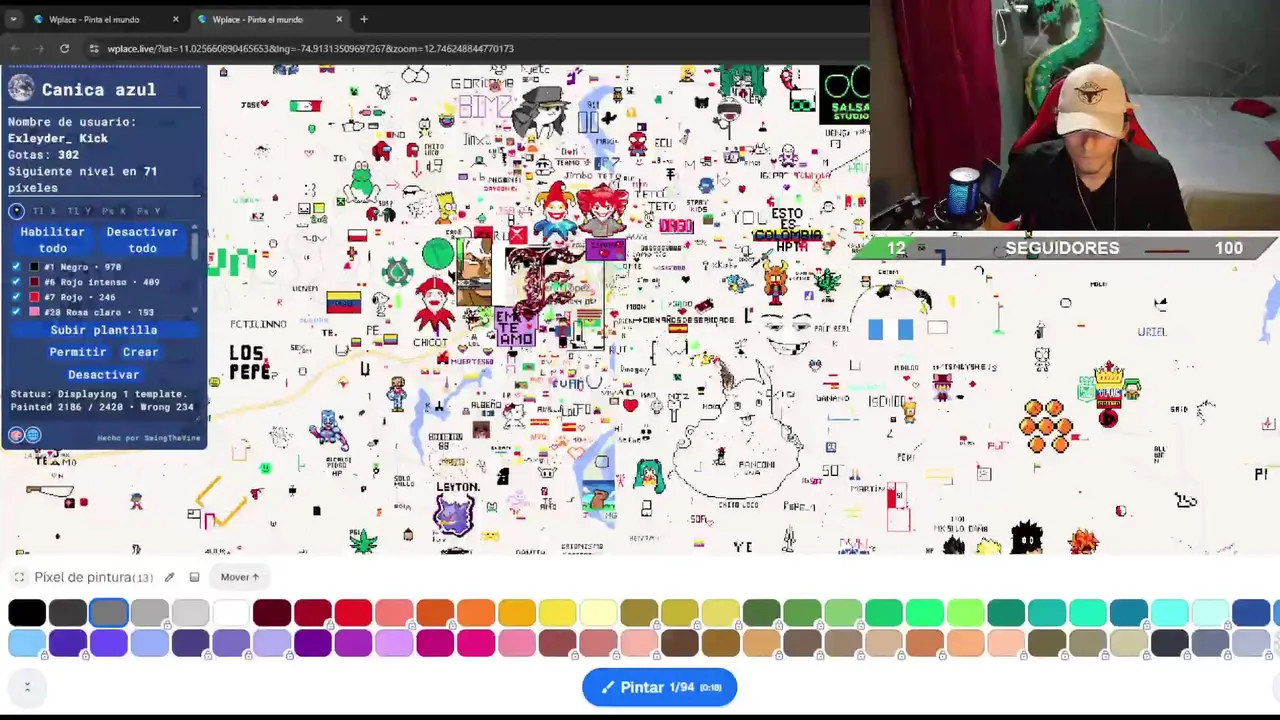Click the Habilitar todo button
The image size is (1280, 720).
pos(53,240)
